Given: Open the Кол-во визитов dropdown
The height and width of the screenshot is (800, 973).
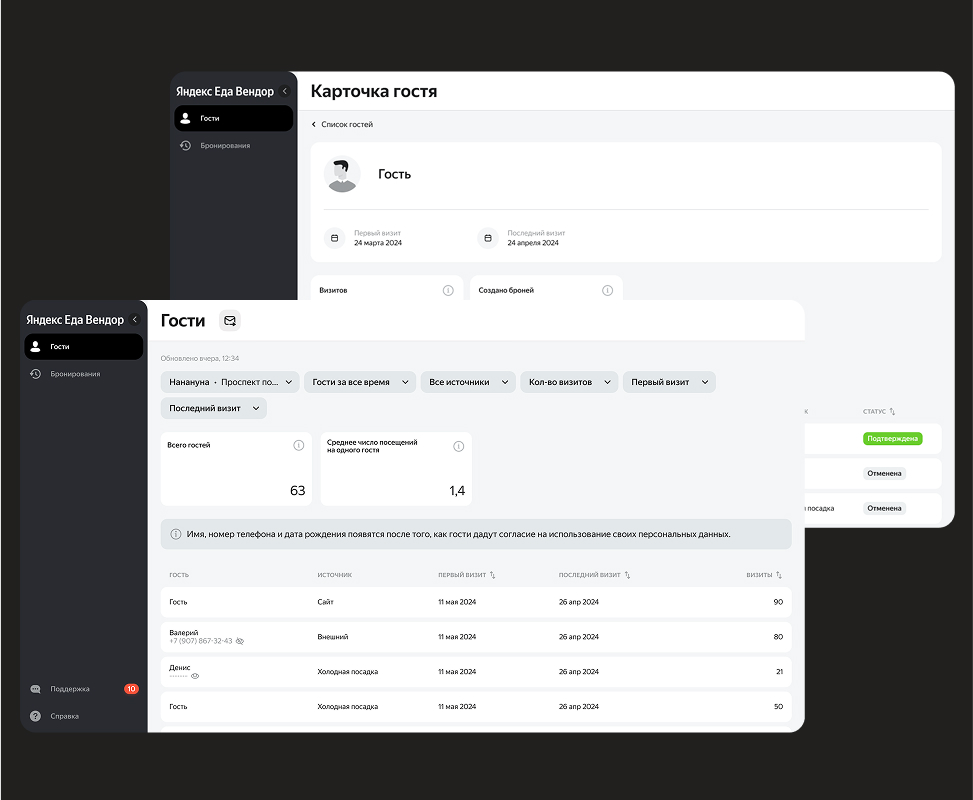Looking at the screenshot, I should [570, 382].
